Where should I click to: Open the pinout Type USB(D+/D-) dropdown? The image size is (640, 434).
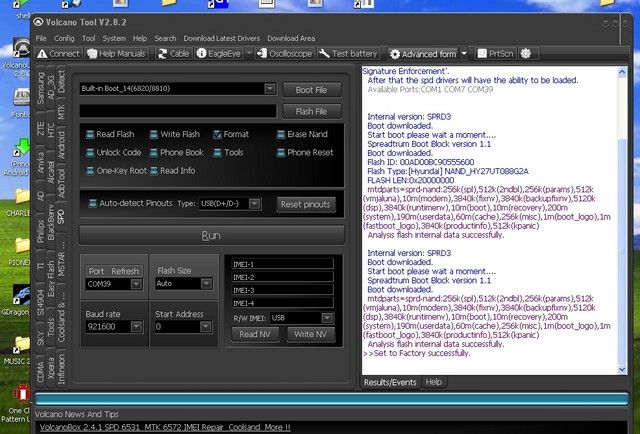254,203
